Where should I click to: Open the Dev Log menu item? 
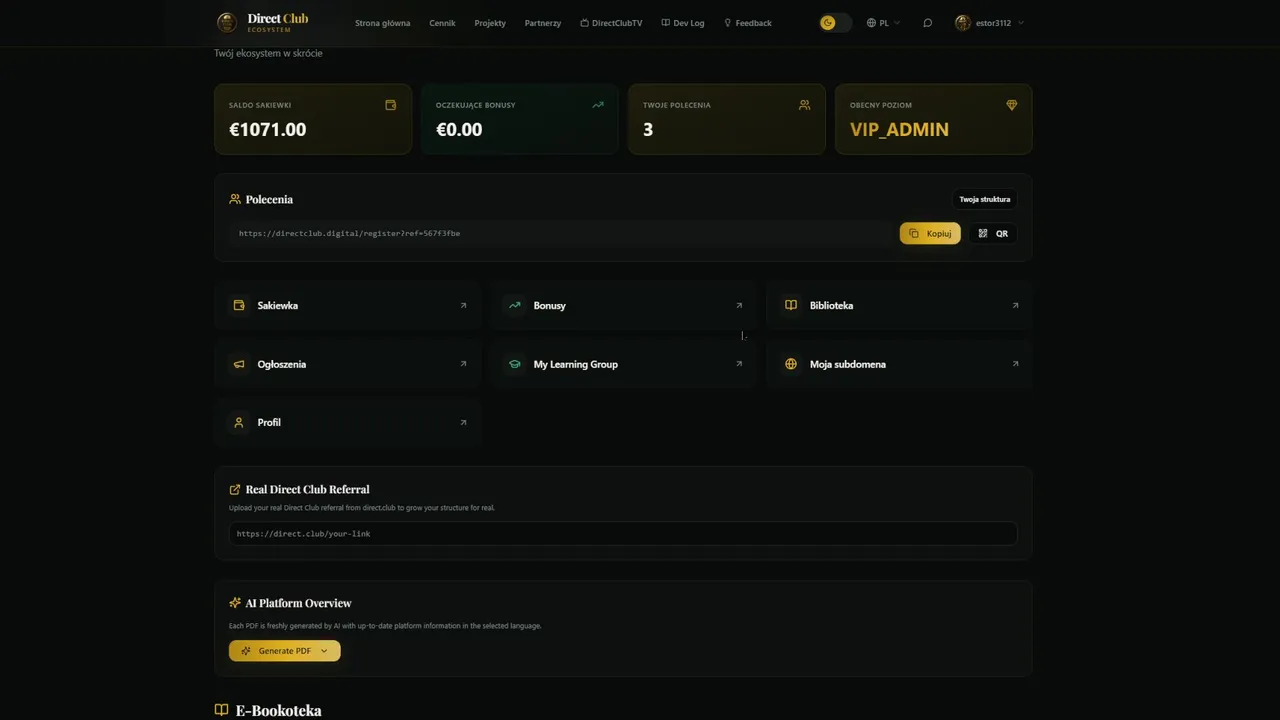[683, 23]
